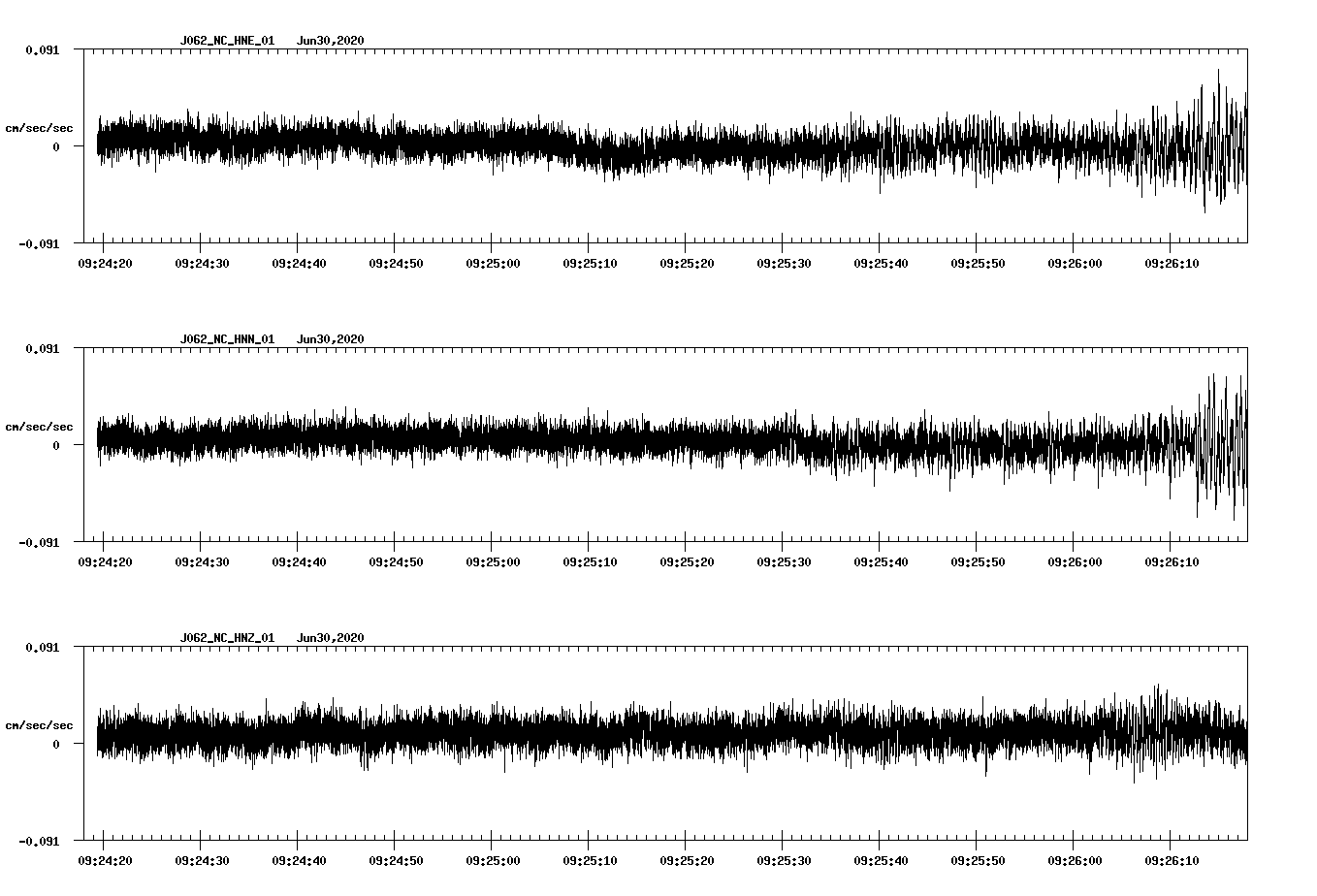Click the 09:25:00 time label under HNN plot
This screenshot has width=1317, height=896.
493,561
